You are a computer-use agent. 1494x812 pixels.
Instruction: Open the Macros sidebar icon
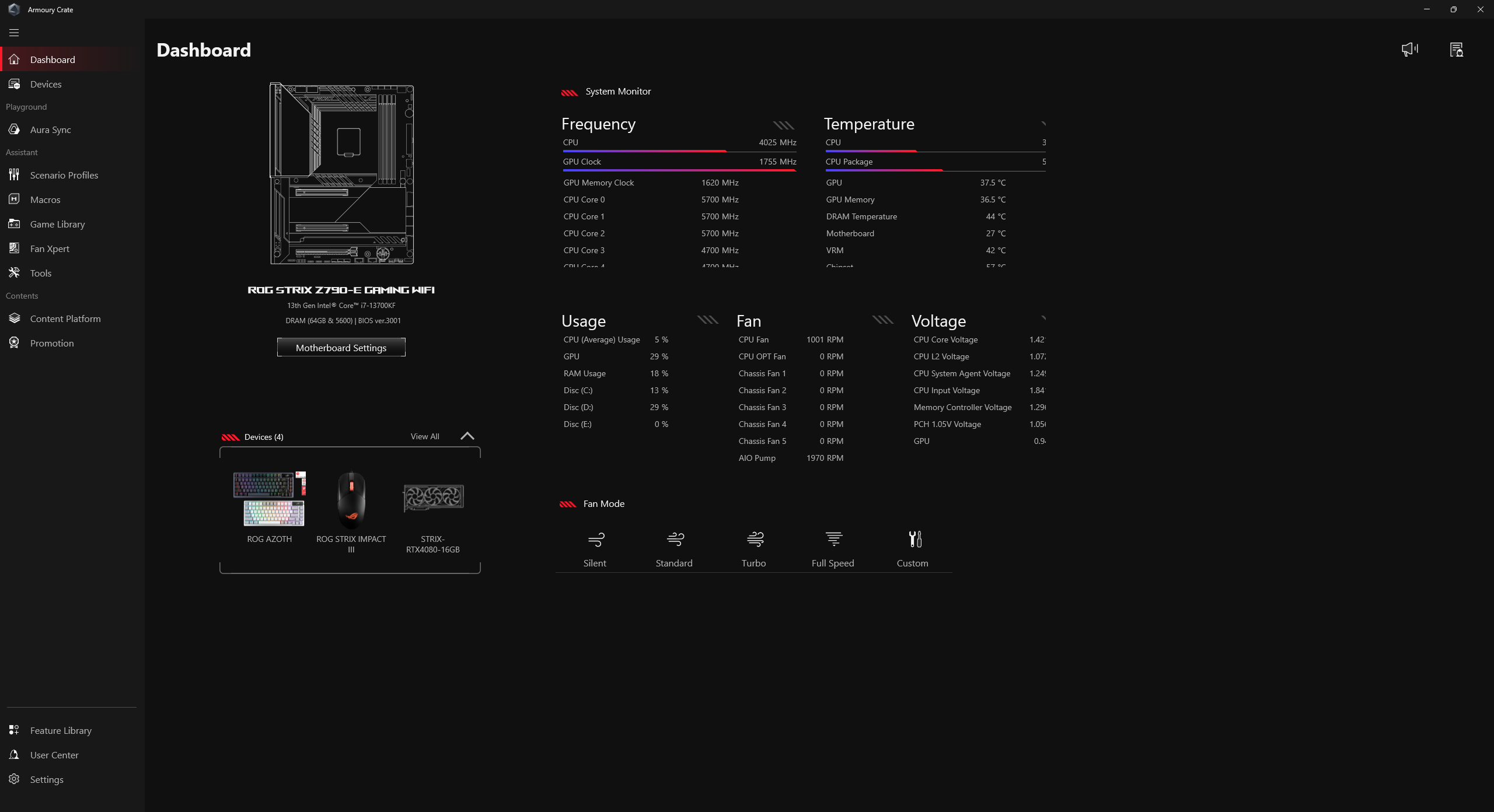tap(14, 199)
